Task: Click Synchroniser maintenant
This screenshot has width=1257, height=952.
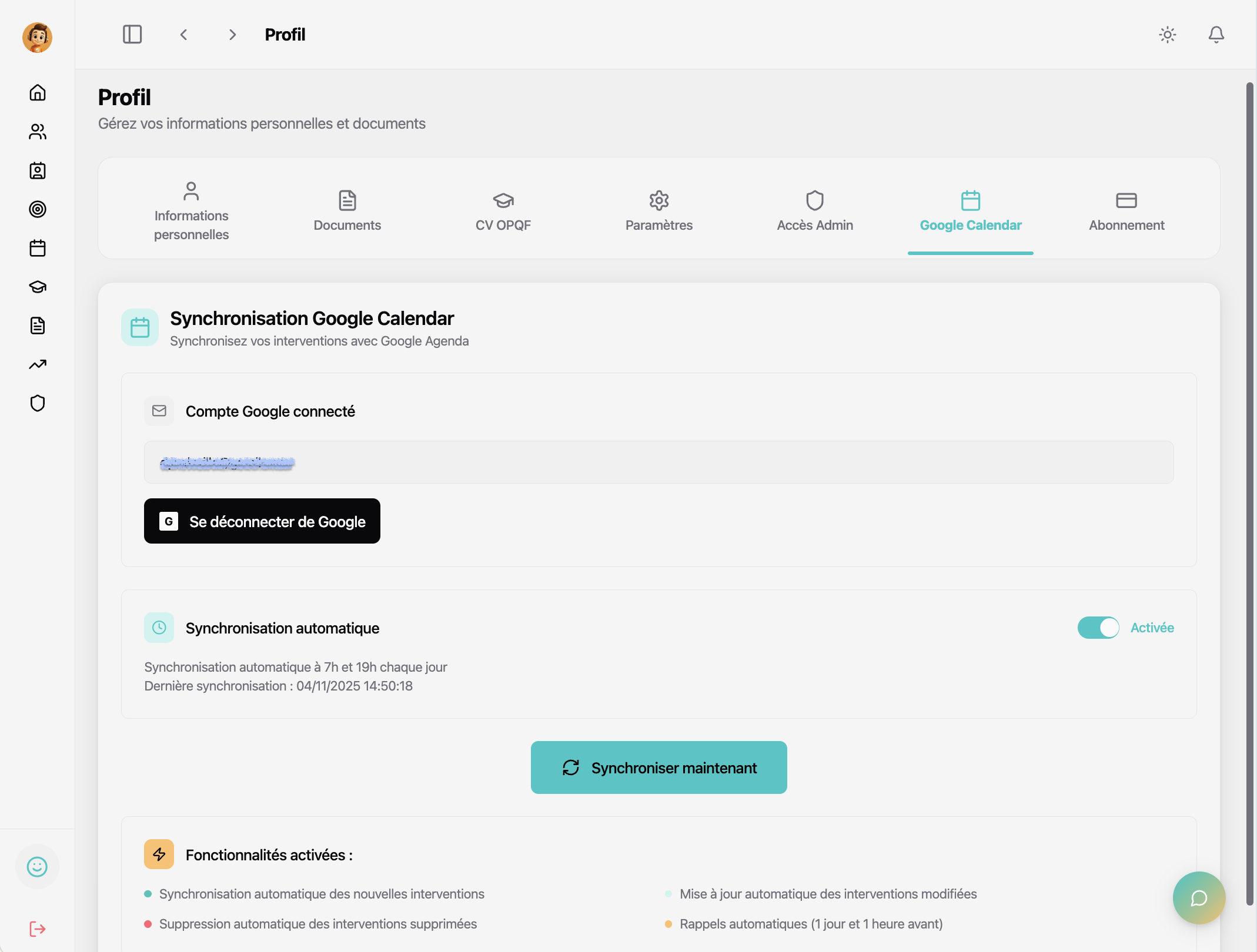Action: click(658, 767)
